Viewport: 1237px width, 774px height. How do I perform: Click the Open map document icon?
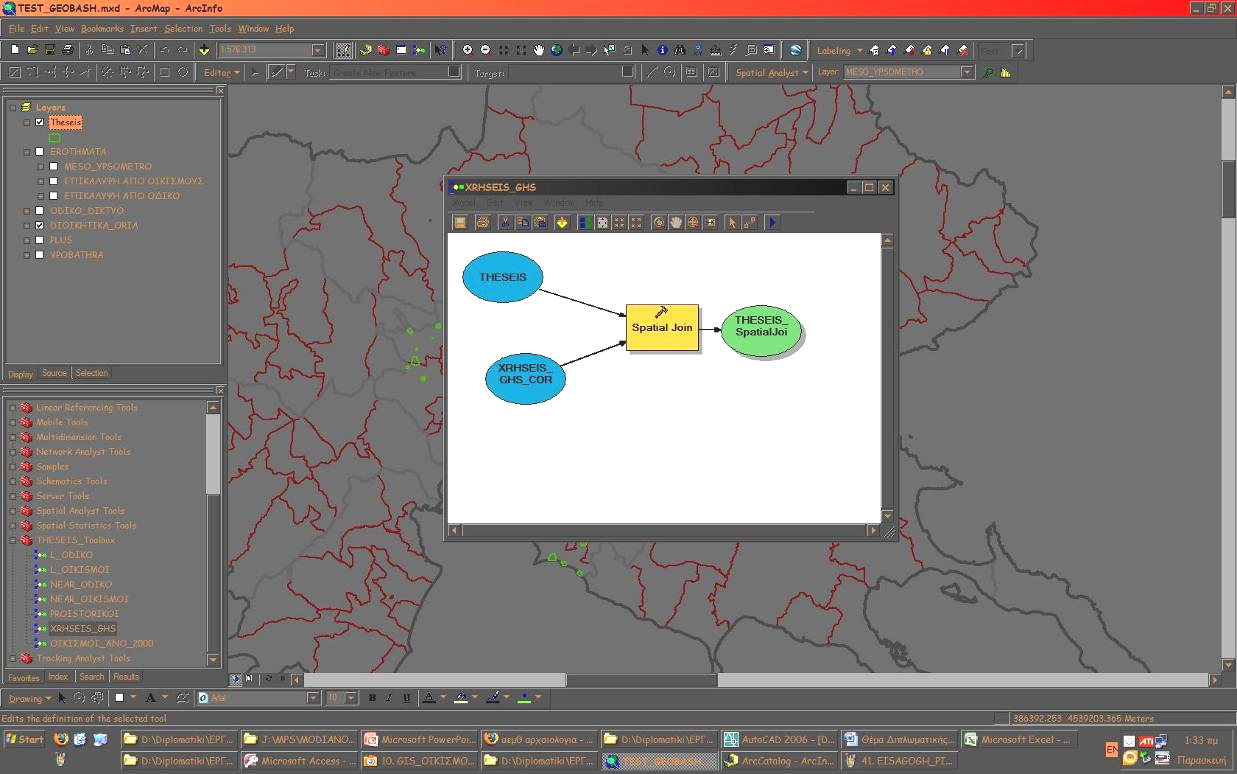point(32,50)
